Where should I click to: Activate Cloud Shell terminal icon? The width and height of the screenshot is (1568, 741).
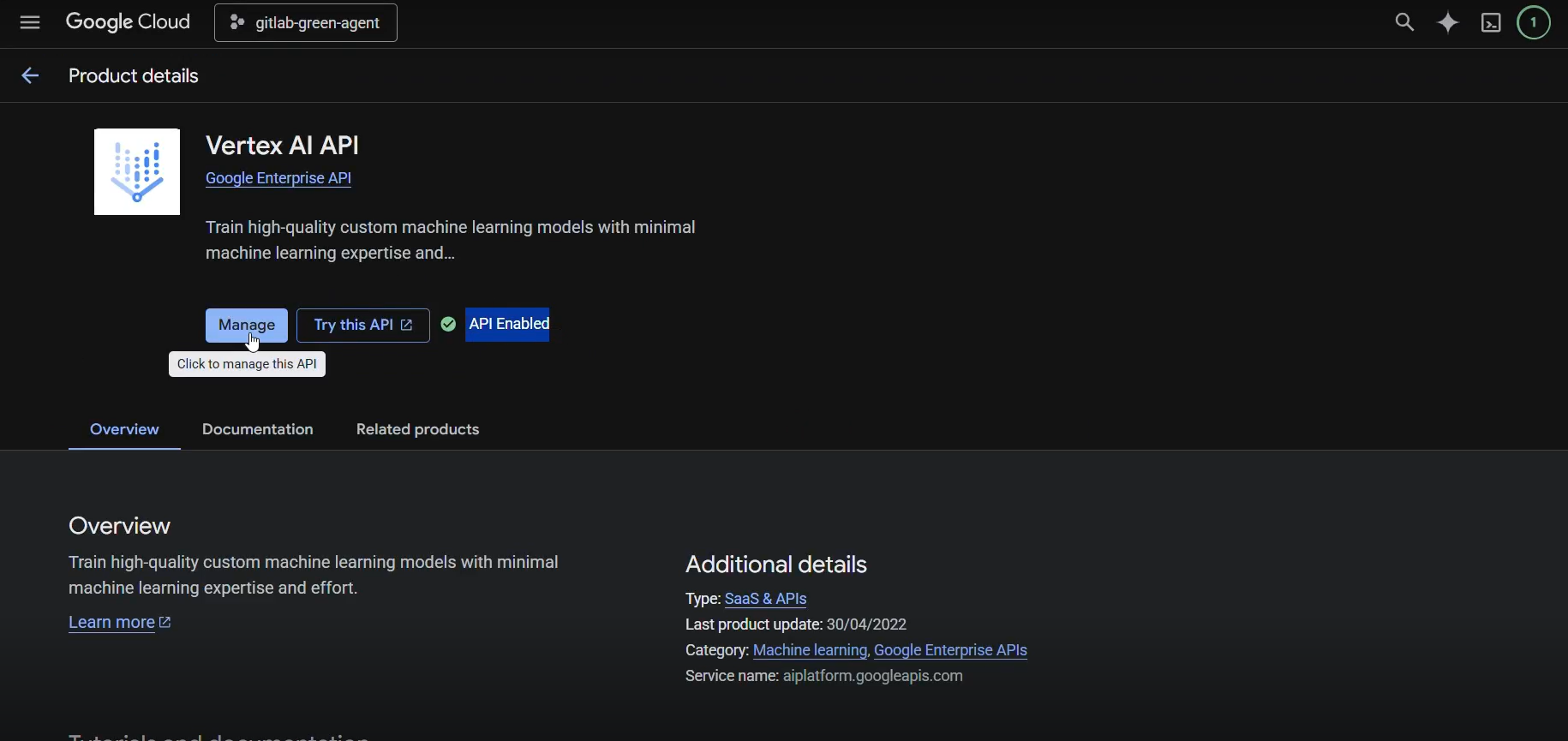point(1492,23)
